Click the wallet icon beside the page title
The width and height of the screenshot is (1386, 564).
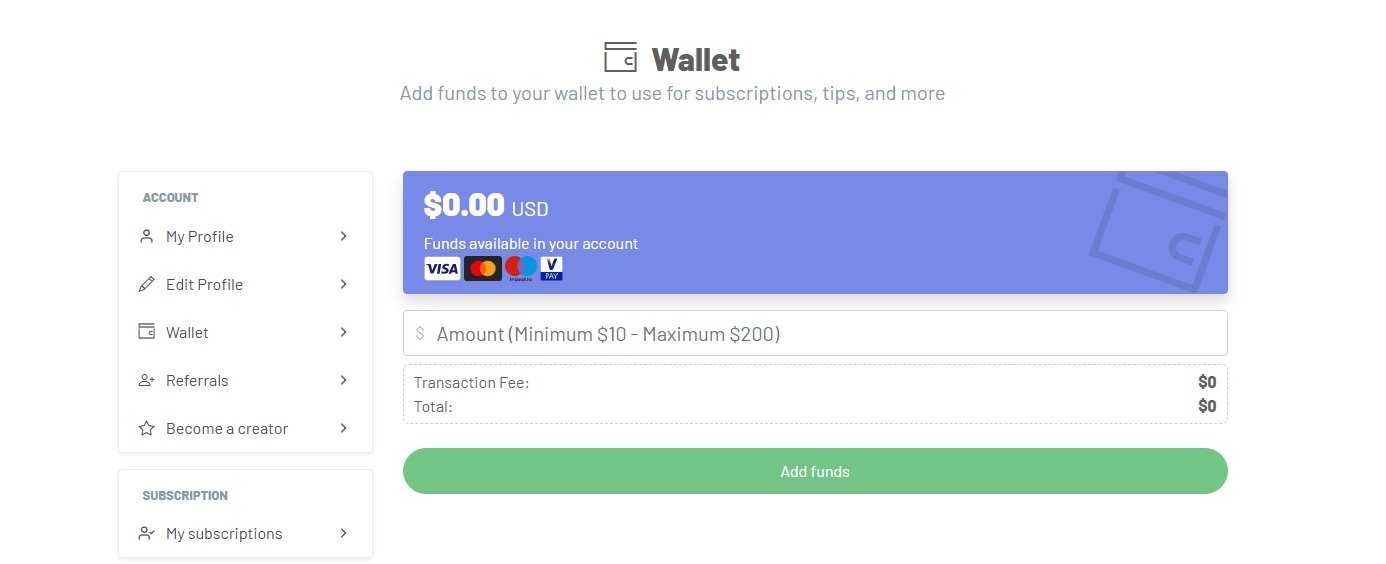[620, 57]
